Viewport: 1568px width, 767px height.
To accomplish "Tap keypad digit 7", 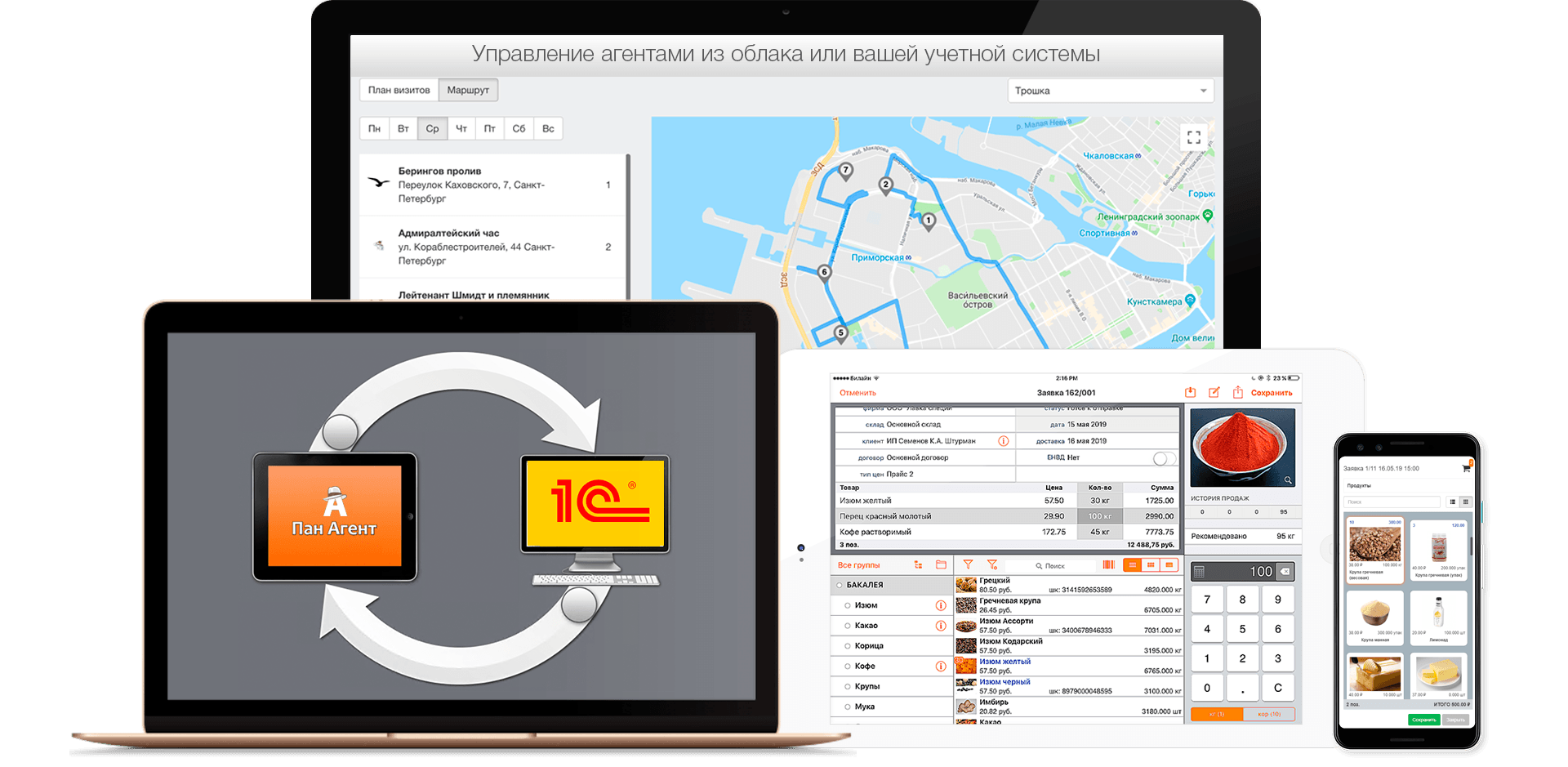I will point(1207,600).
